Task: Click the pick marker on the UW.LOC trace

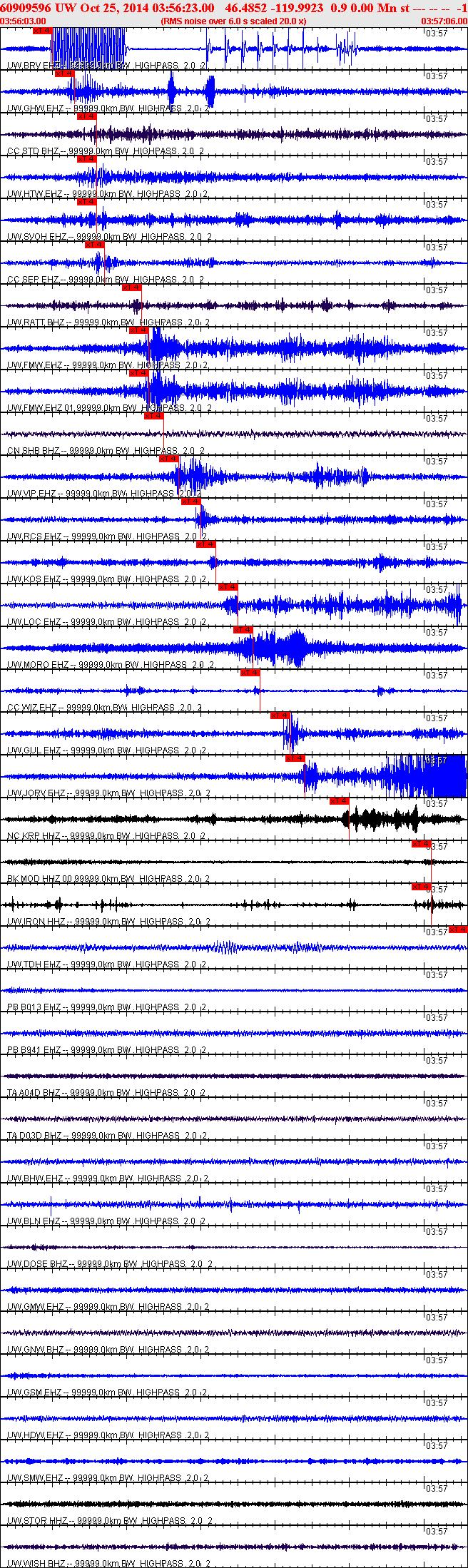Action: click(228, 586)
